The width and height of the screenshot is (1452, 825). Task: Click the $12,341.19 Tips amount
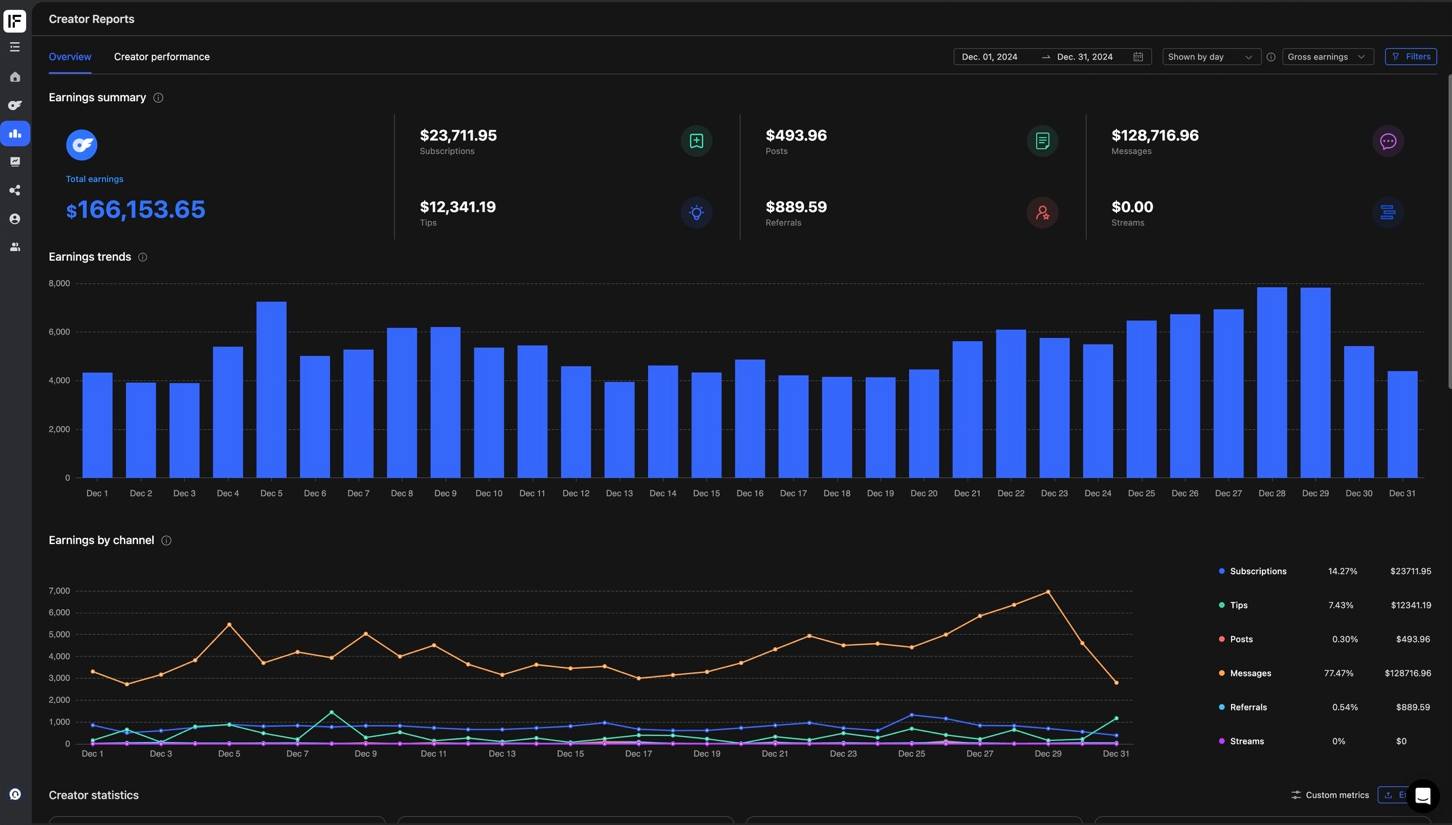pyautogui.click(x=458, y=207)
